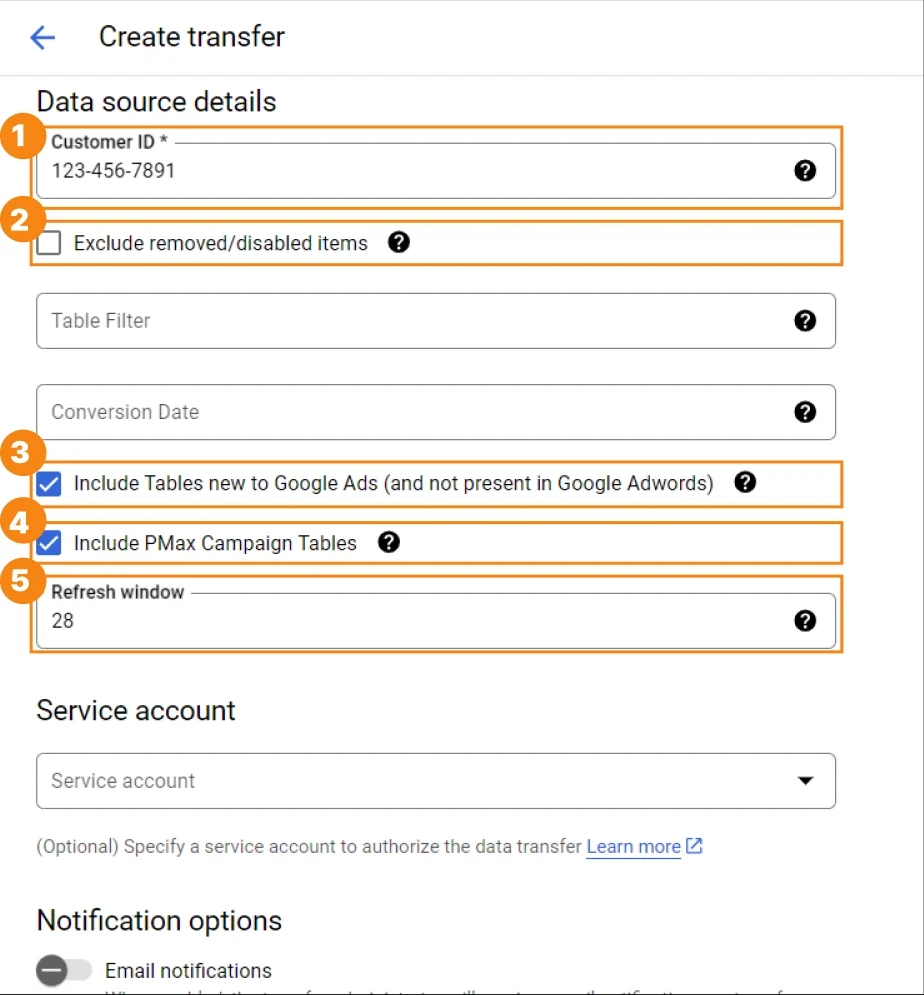924x995 pixels.
Task: Click the Email notifications label
Action: point(188,971)
